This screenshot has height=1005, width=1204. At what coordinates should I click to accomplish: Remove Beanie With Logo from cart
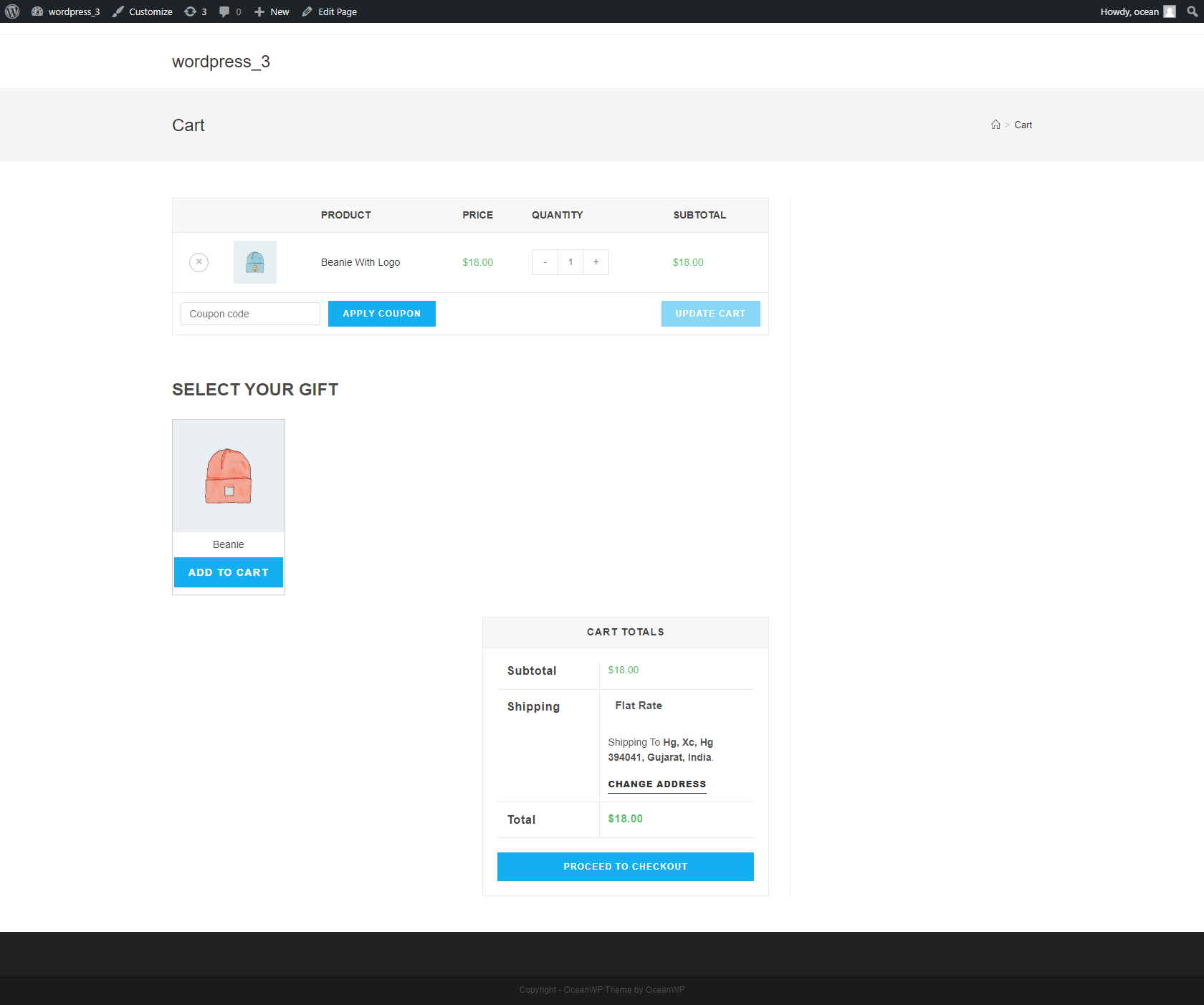[x=199, y=262]
